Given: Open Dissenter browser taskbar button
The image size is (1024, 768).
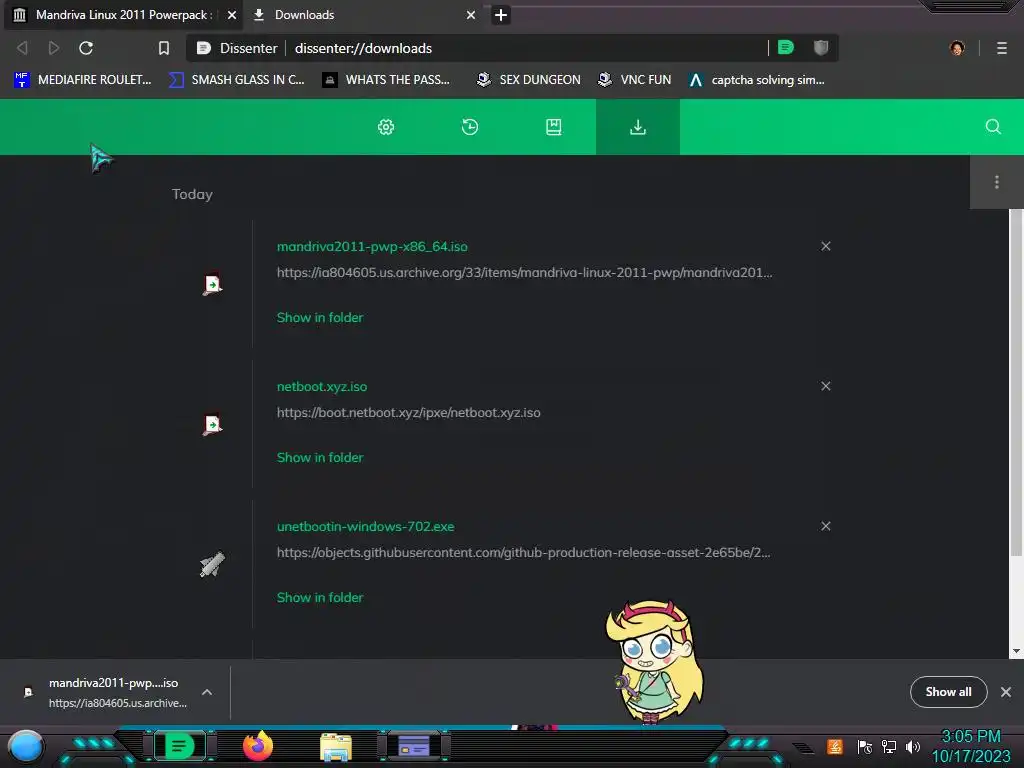Looking at the screenshot, I should pyautogui.click(x=180, y=746).
